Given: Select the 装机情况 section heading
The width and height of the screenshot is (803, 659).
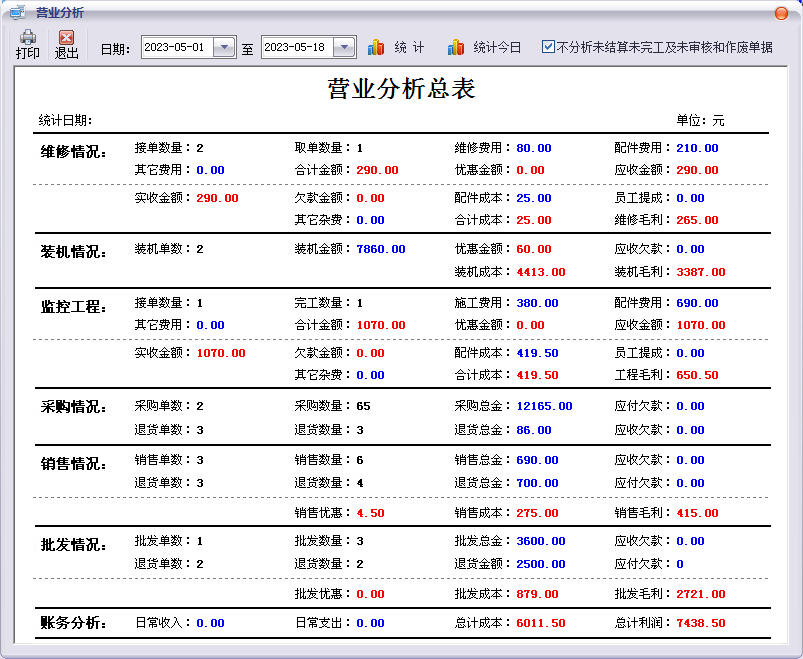Looking at the screenshot, I should (x=74, y=252).
